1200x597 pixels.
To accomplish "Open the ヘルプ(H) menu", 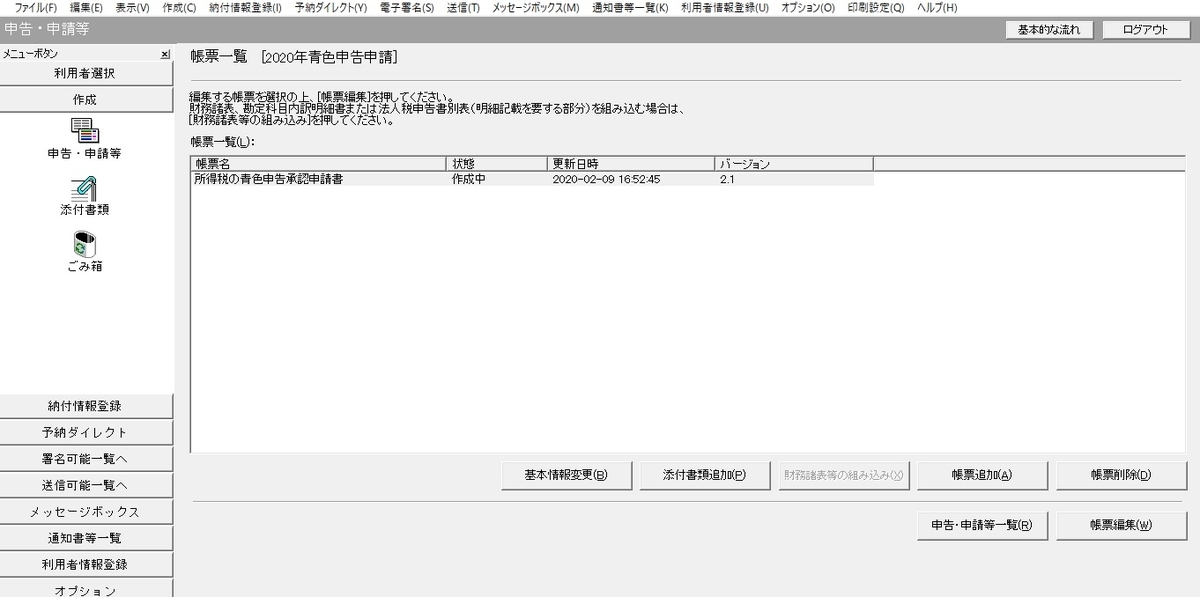I will click(x=937, y=8).
